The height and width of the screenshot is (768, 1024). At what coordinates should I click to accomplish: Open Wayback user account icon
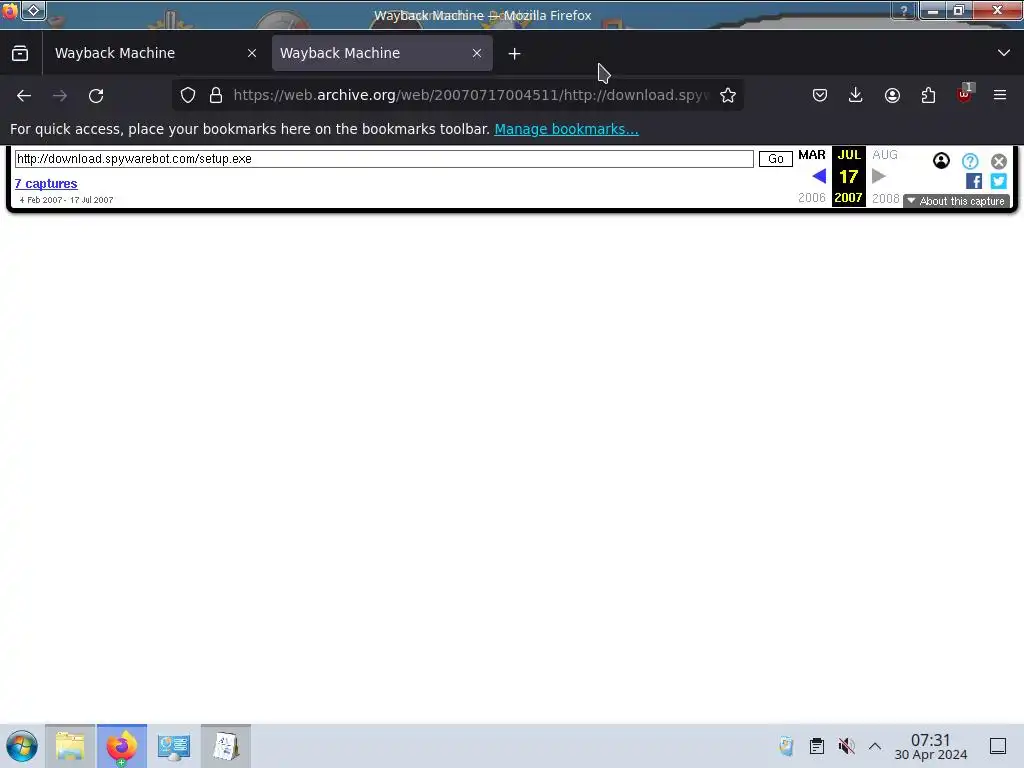tap(941, 161)
